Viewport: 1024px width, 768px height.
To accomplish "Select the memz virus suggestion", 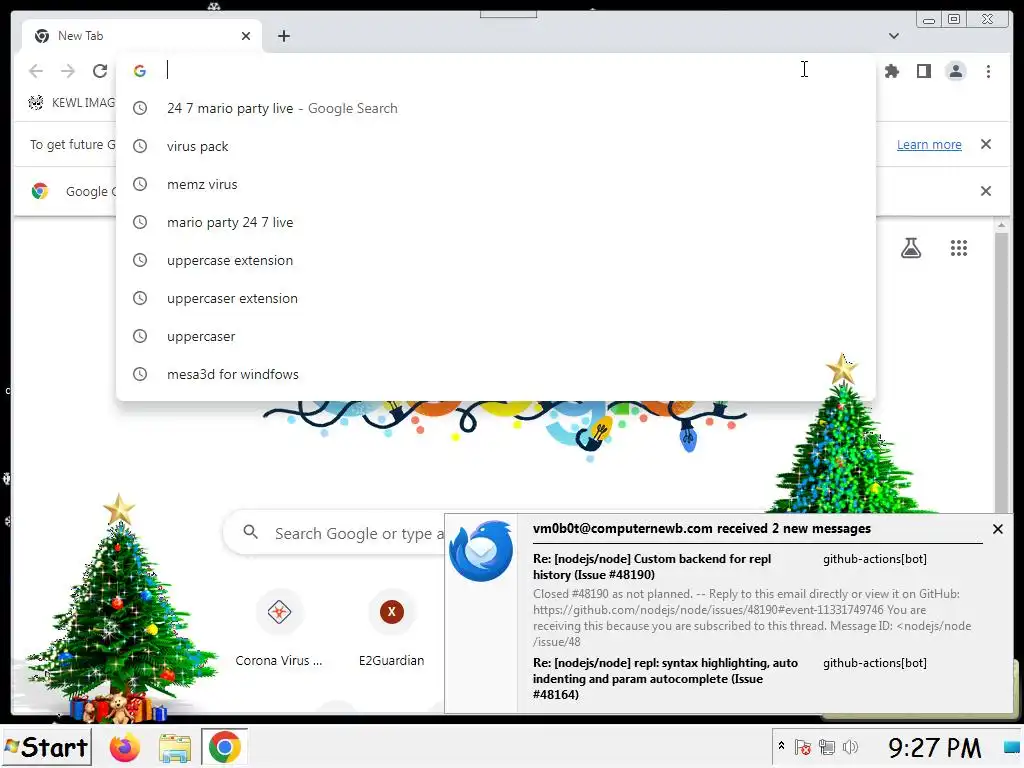I will coord(496,184).
